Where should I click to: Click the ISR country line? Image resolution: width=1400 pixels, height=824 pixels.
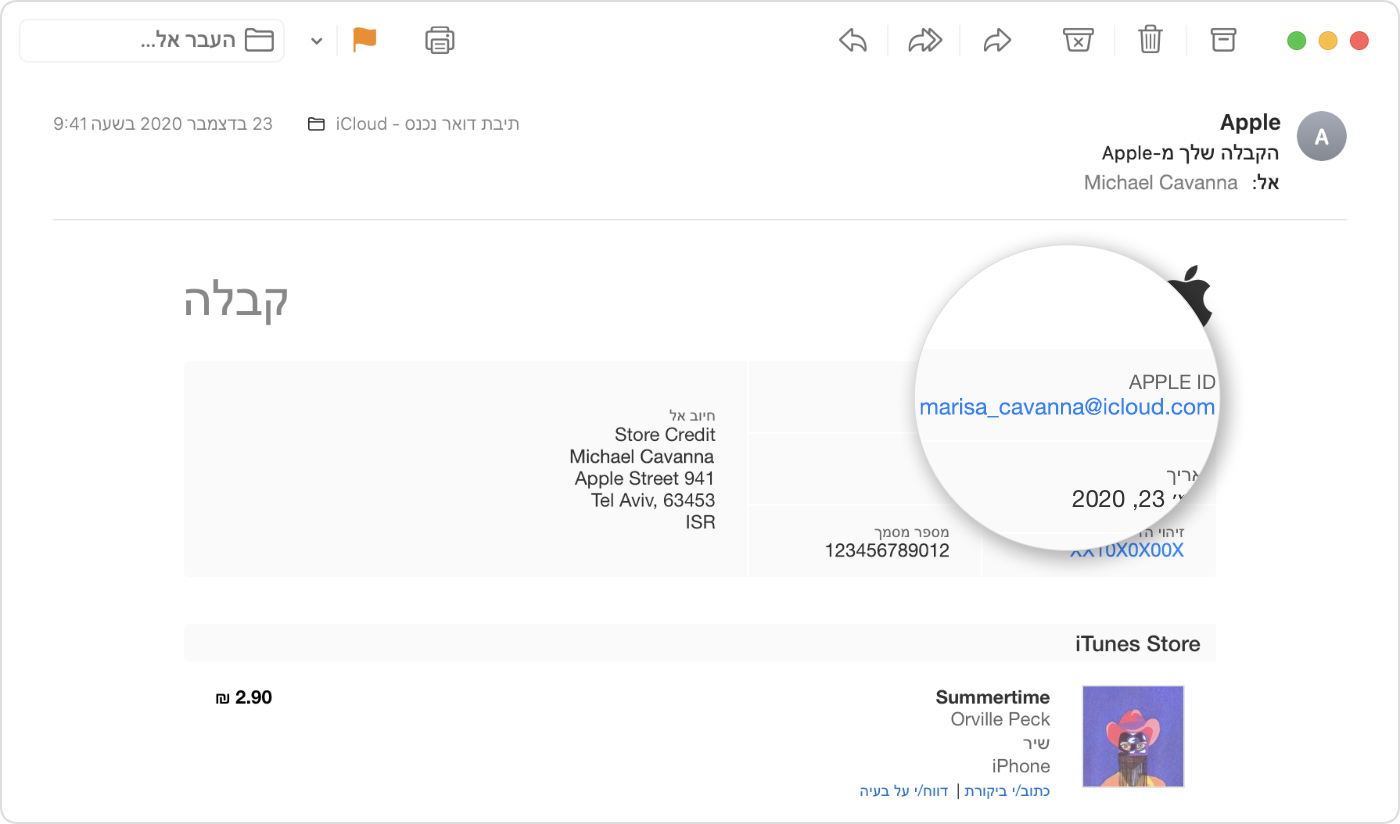700,523
